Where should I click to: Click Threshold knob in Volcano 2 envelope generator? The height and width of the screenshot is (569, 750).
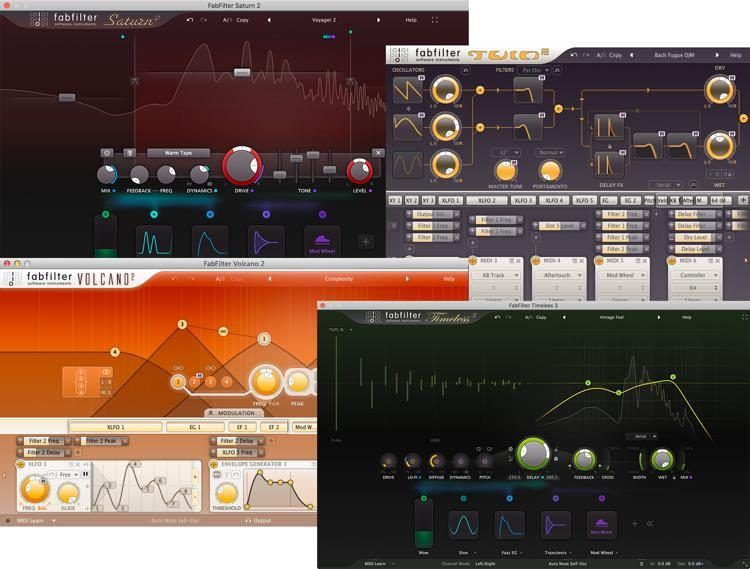[x=226, y=493]
